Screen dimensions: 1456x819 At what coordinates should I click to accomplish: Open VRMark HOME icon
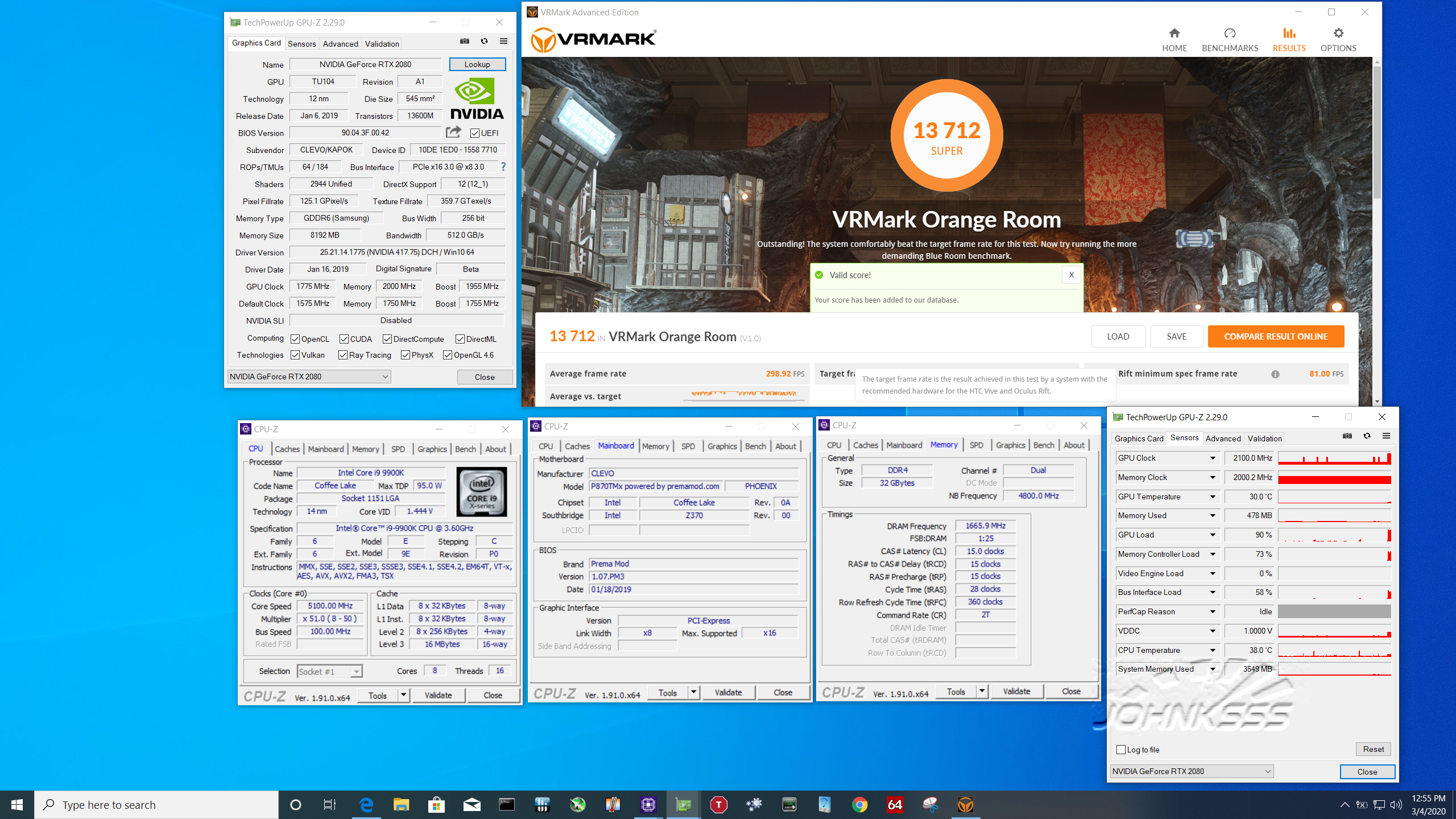1174,33
